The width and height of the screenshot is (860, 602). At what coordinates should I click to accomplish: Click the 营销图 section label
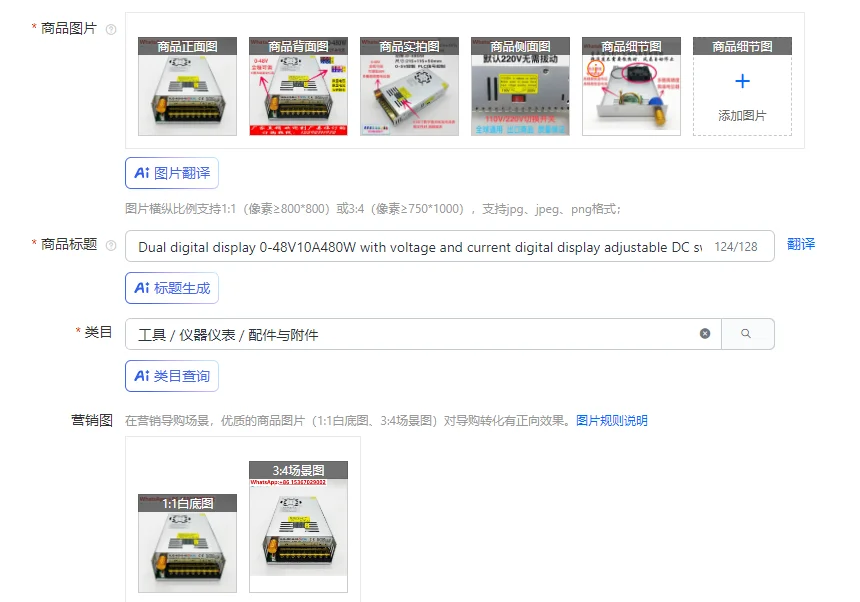pos(92,421)
